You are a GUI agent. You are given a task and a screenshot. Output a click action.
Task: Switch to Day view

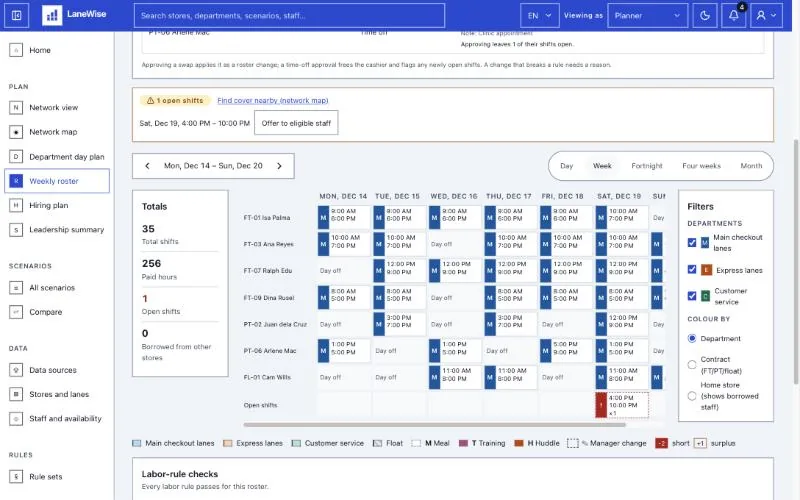tap(566, 166)
